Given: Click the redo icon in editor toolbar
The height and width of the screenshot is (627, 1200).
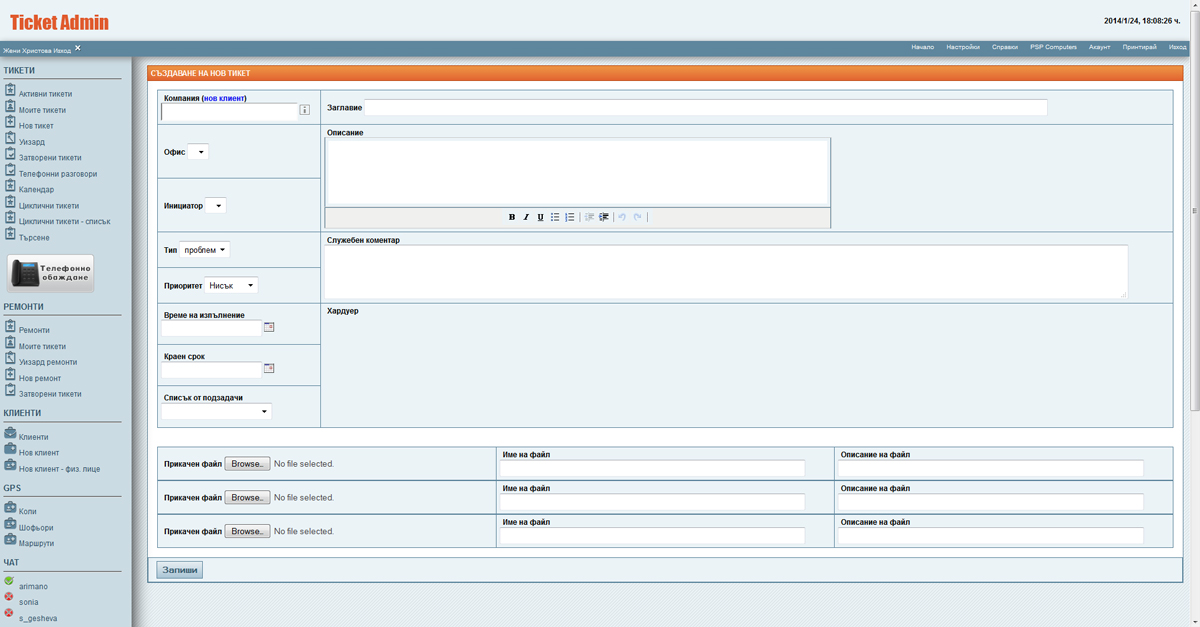Looking at the screenshot, I should pos(637,217).
